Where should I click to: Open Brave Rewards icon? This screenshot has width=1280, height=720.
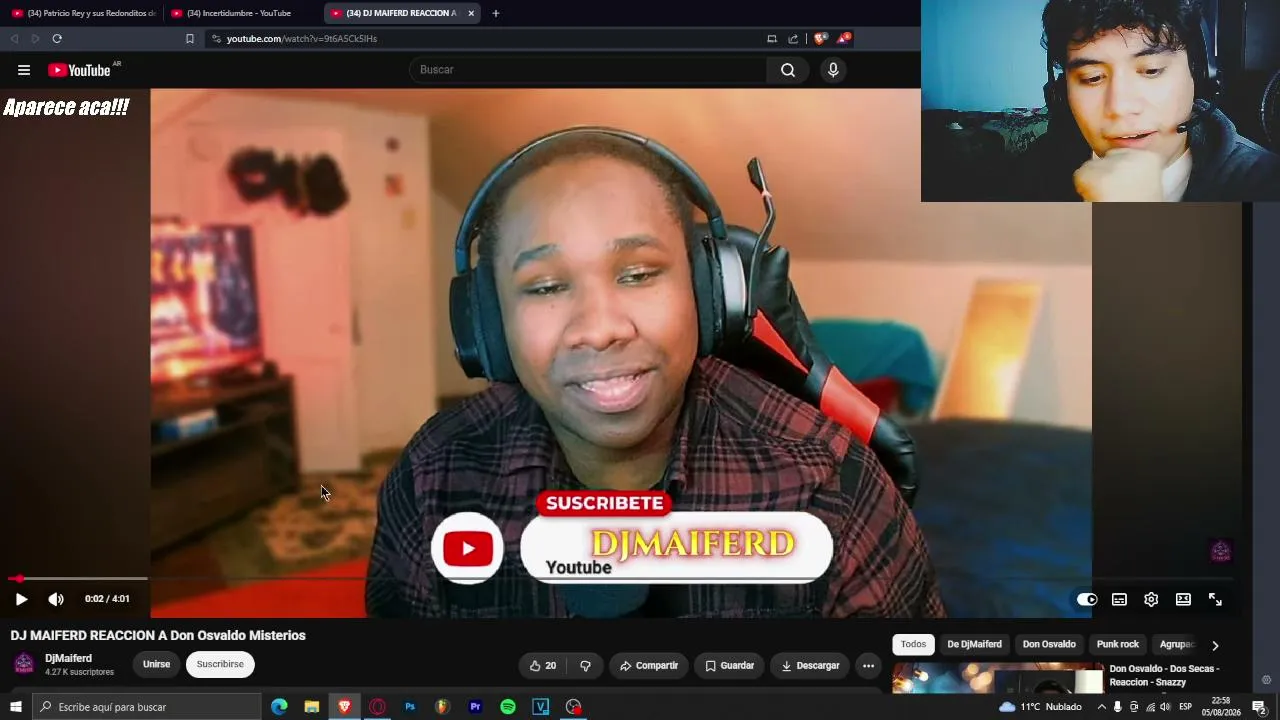844,39
